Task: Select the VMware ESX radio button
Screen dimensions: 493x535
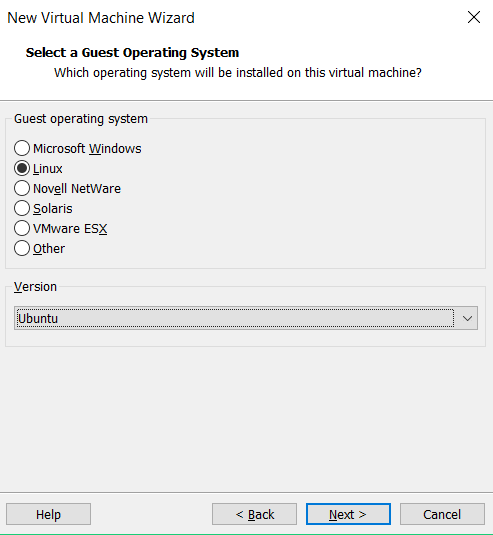Action: [22, 228]
